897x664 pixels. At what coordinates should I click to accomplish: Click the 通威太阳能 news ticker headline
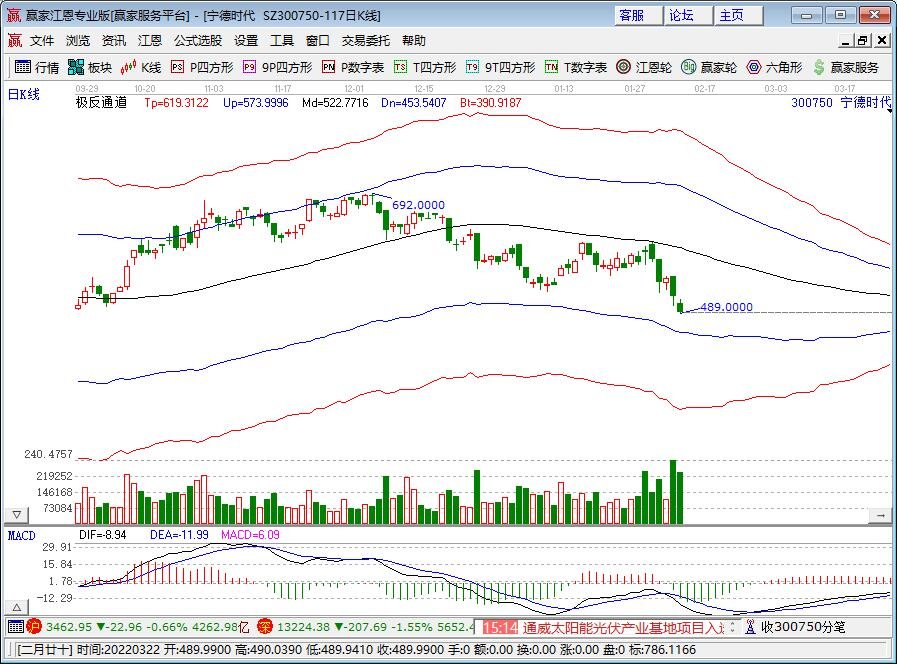tap(622, 627)
